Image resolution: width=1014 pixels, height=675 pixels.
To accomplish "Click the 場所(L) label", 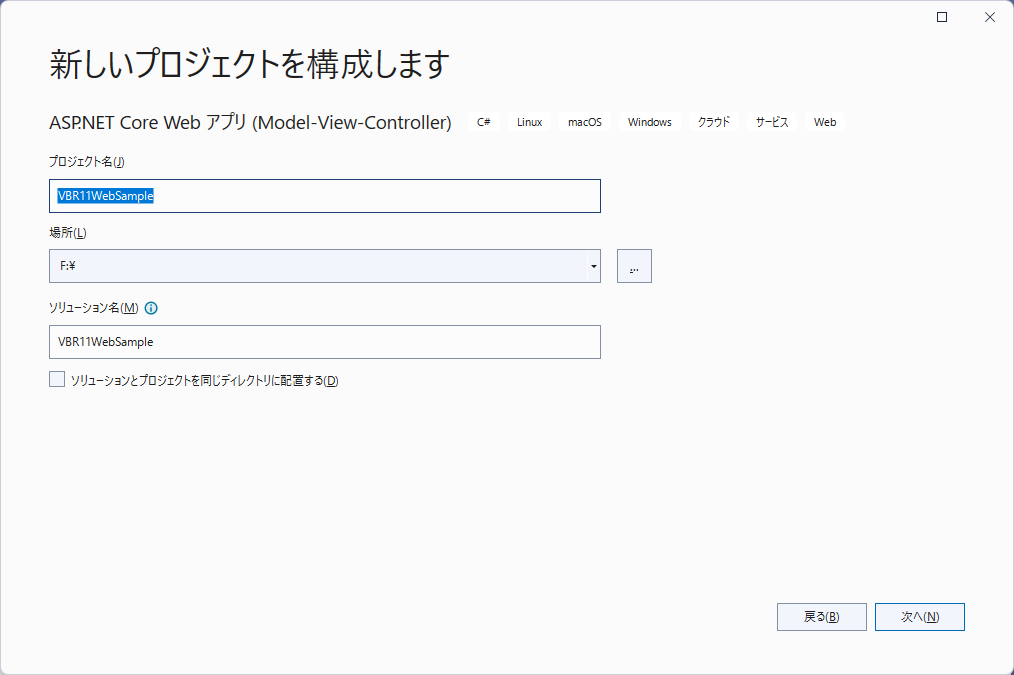I will click(68, 233).
